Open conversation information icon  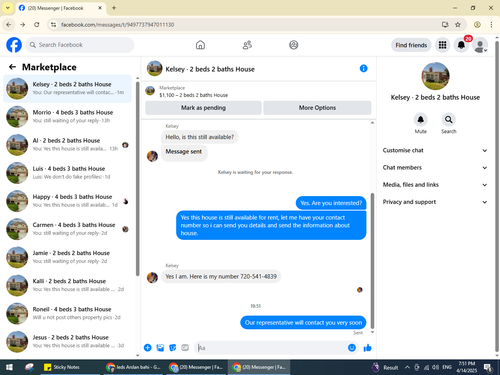click(x=364, y=68)
